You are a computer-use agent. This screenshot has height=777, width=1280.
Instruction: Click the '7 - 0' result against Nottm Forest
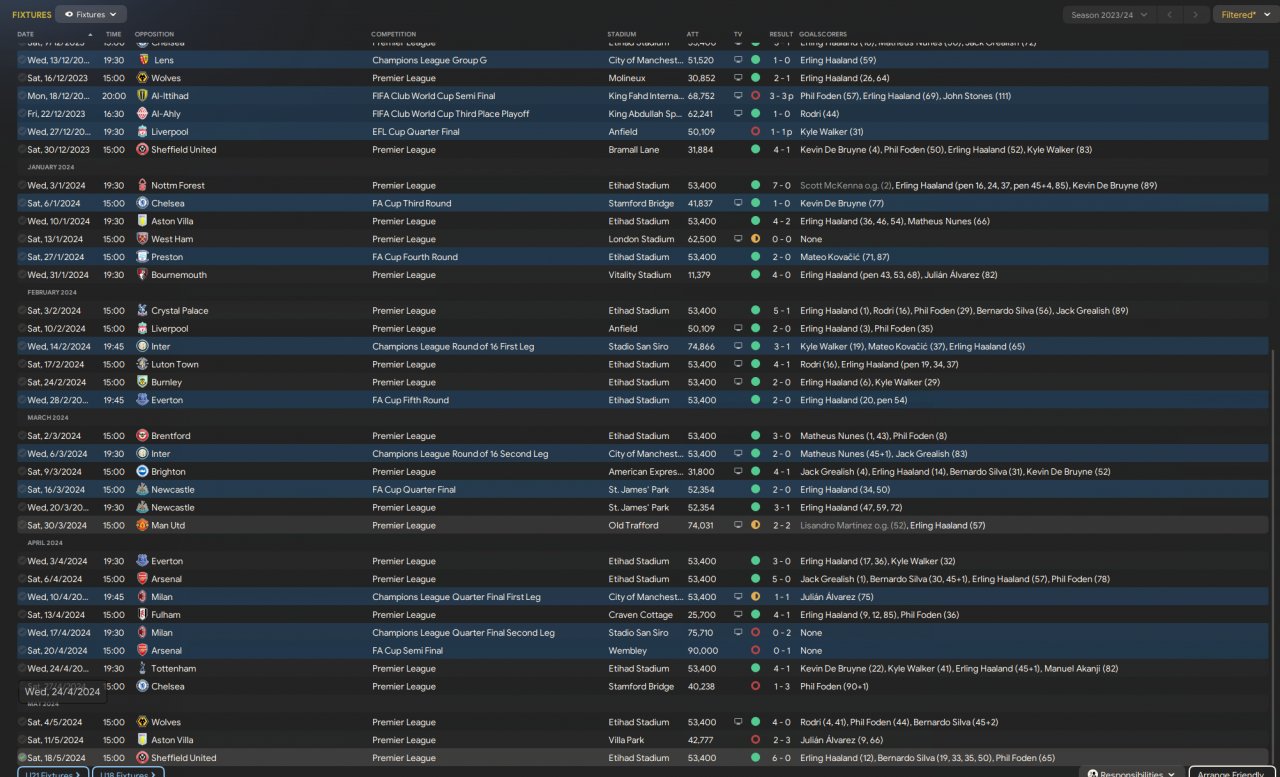pos(781,185)
